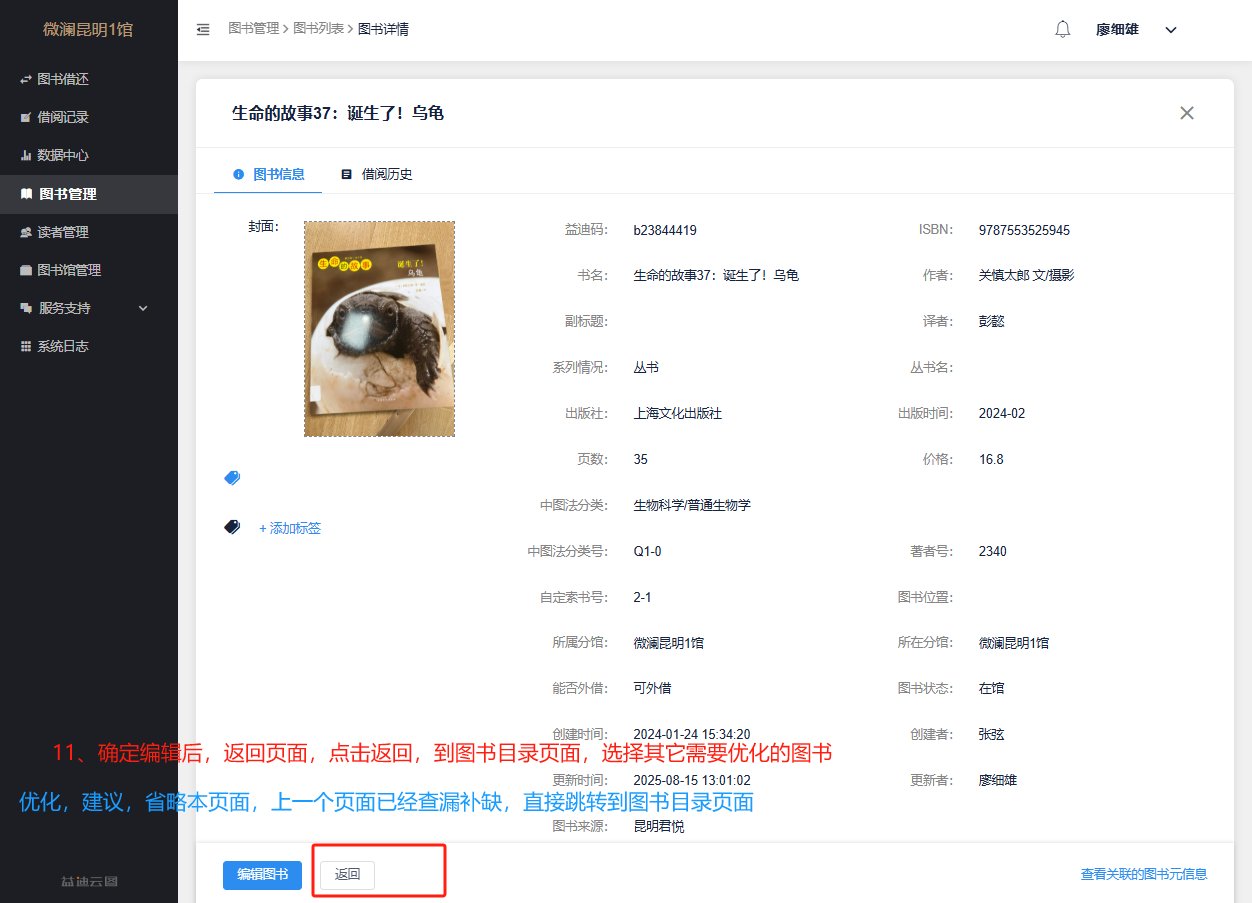Open the 廖细雄 user dropdown

(1136, 30)
